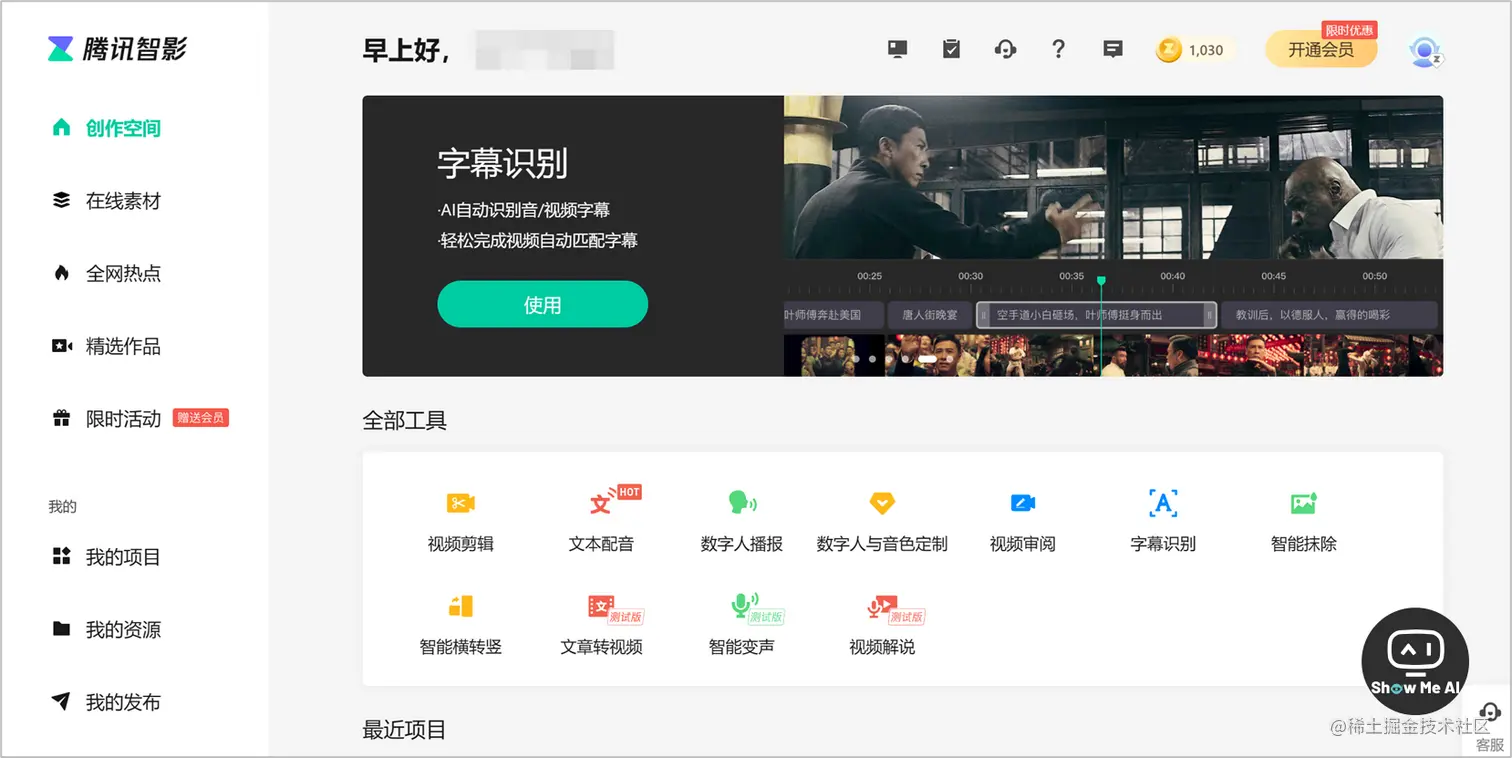The width and height of the screenshot is (1512, 758).
Task: Launch the 智能横转竖 tool
Action: pyautogui.click(x=461, y=623)
